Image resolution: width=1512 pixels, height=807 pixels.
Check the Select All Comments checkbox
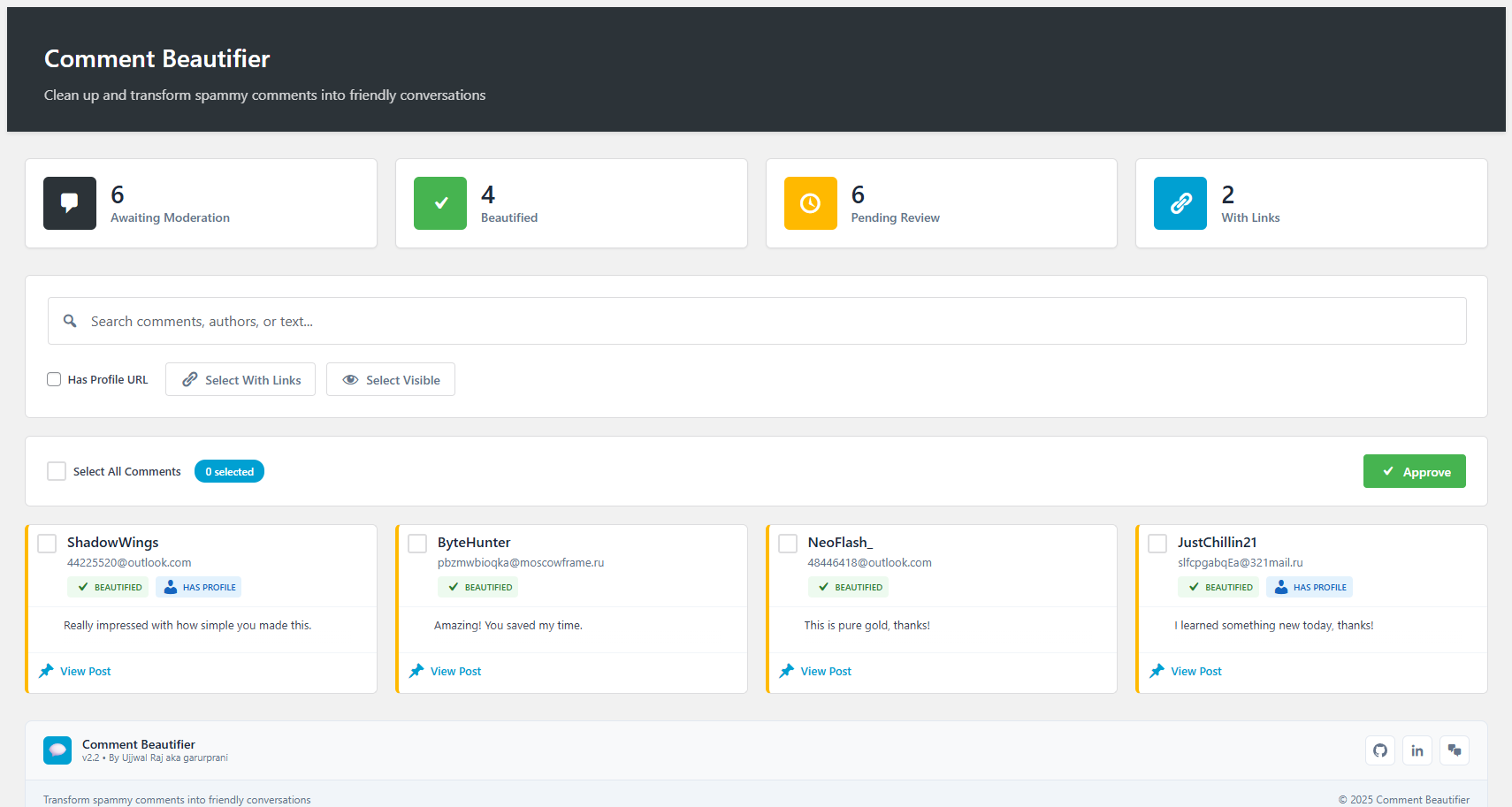(57, 471)
